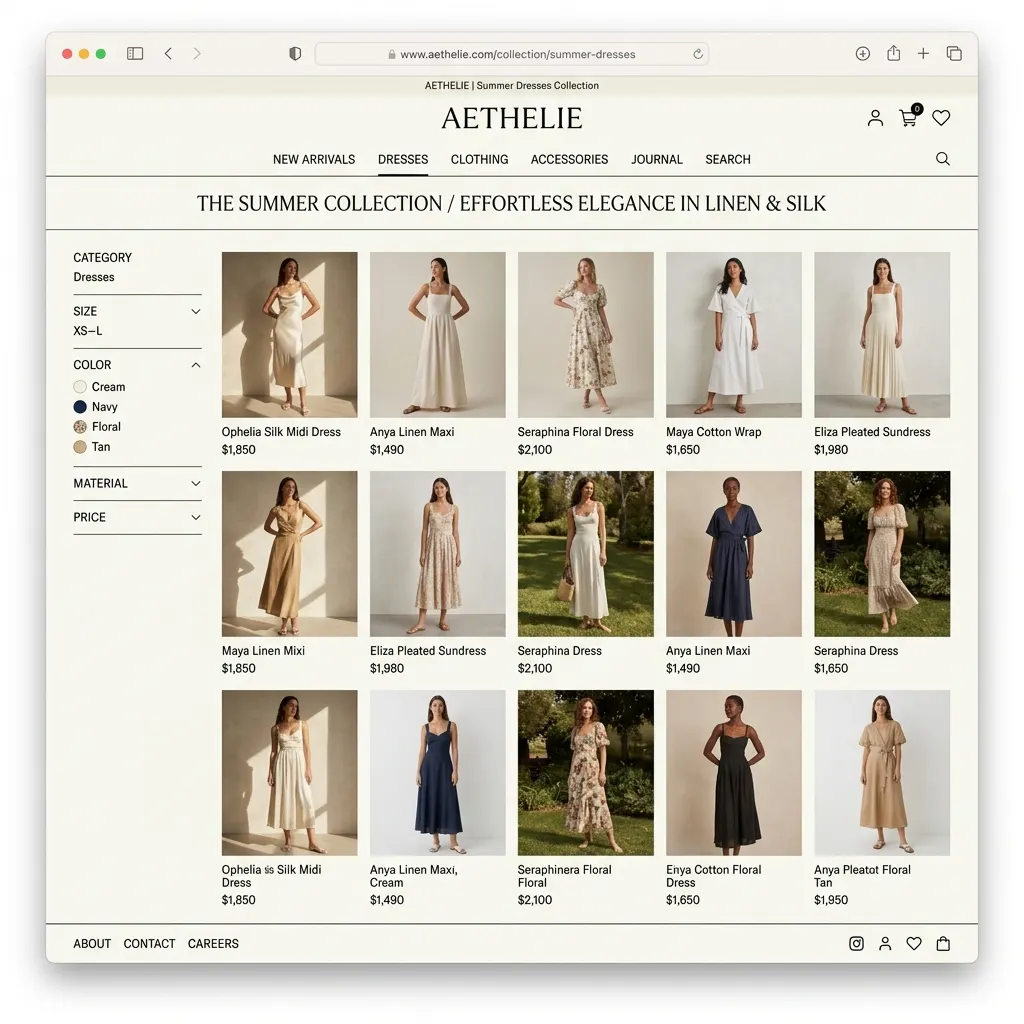1024x1024 pixels.
Task: Select the Tan color swatch
Action: click(x=80, y=447)
